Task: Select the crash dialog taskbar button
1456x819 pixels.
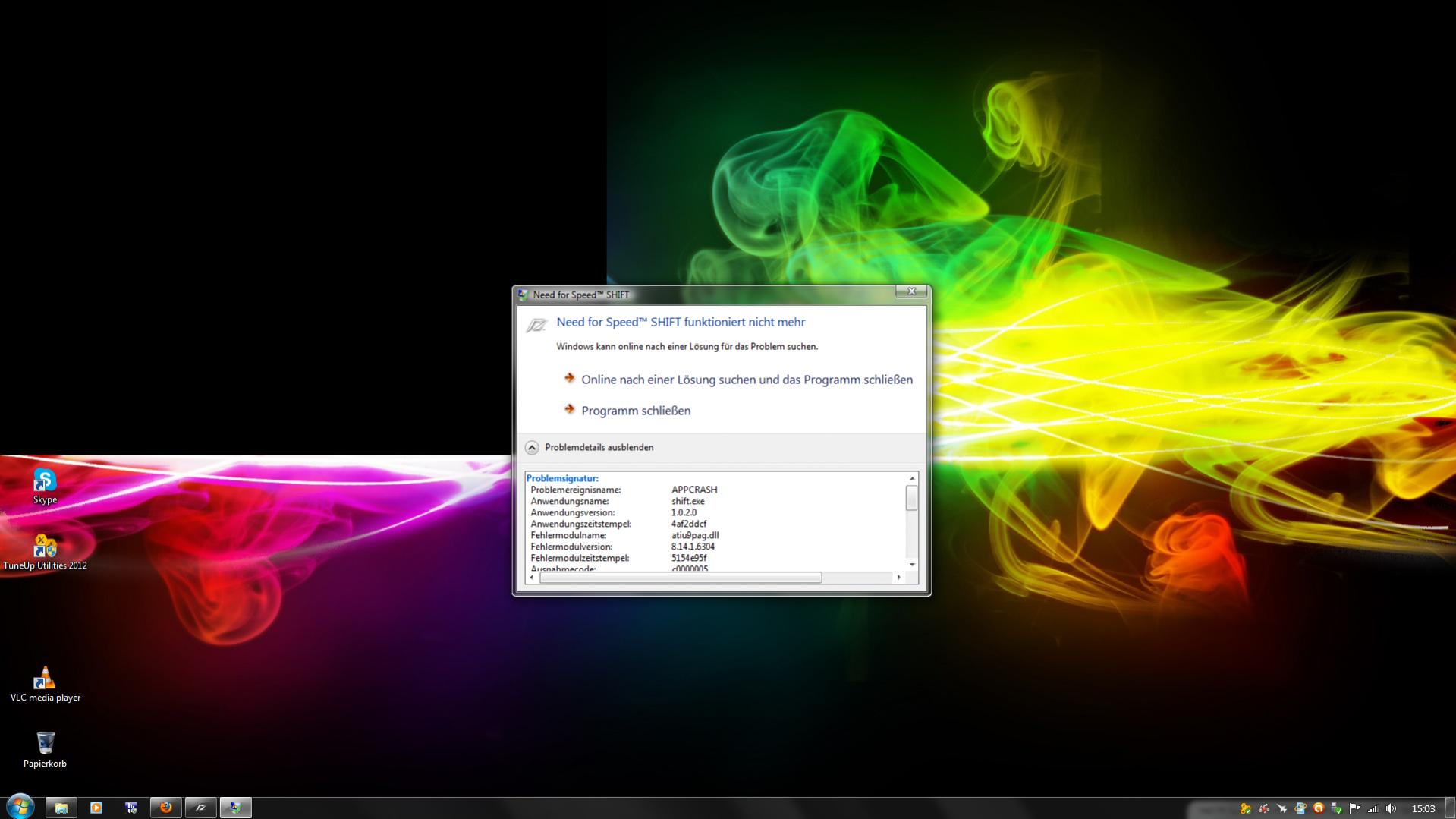Action: (x=235, y=808)
